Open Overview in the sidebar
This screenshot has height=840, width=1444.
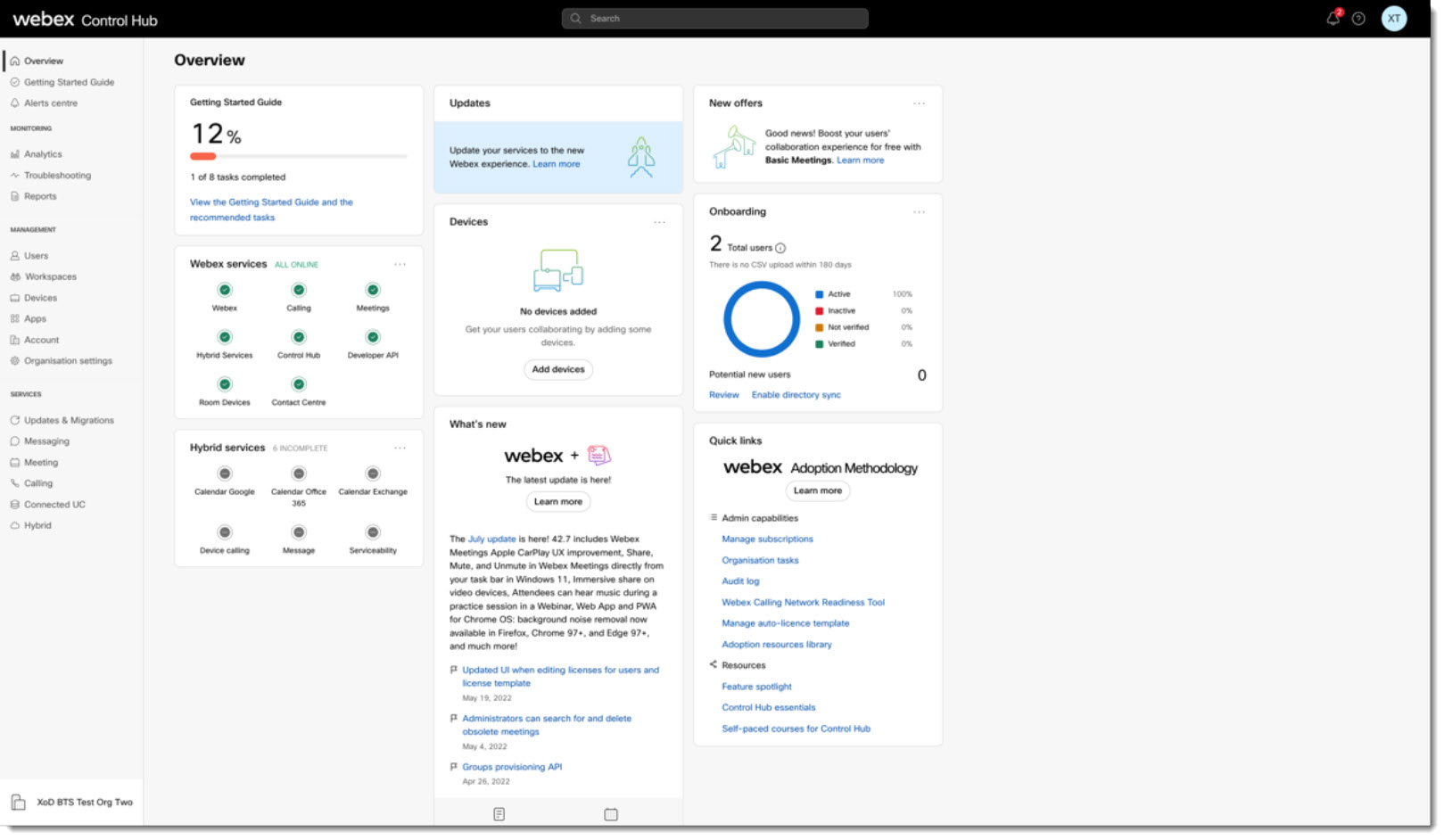44,61
